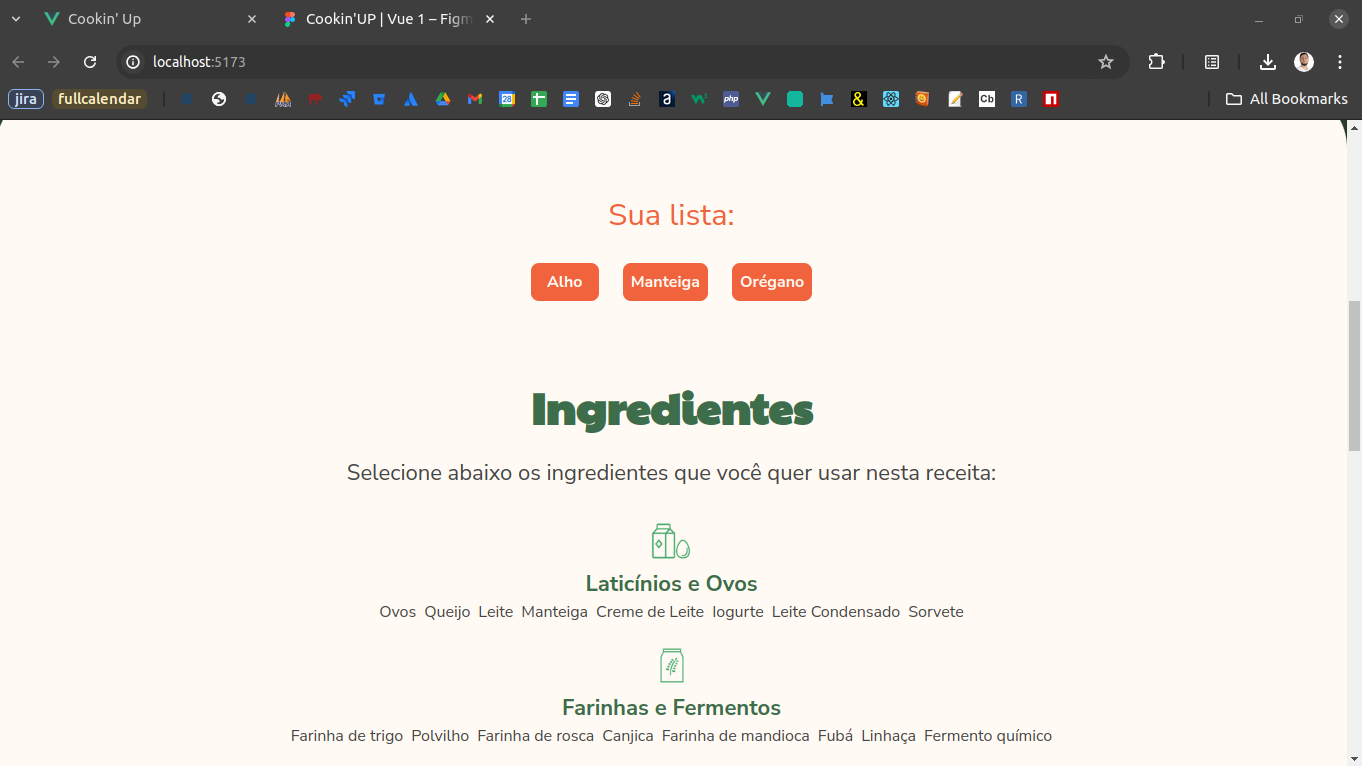Image resolution: width=1362 pixels, height=766 pixels.
Task: Reload the page
Action: coord(90,62)
